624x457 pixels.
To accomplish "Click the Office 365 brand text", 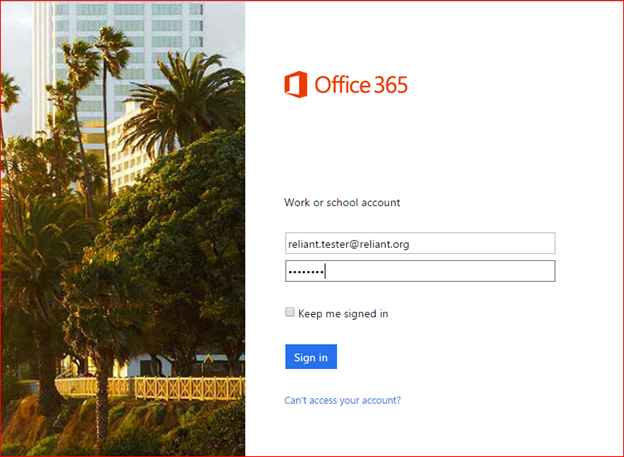I will (361, 85).
